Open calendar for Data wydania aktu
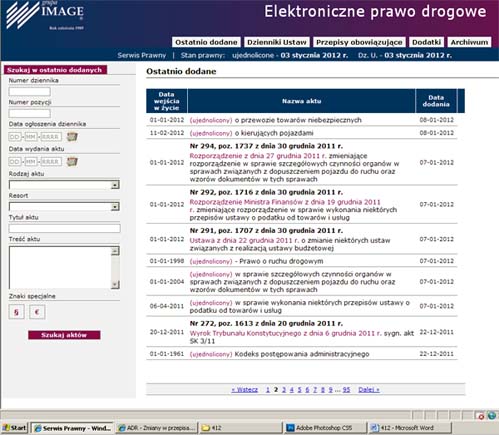This screenshot has height=435, width=499. click(x=72, y=162)
